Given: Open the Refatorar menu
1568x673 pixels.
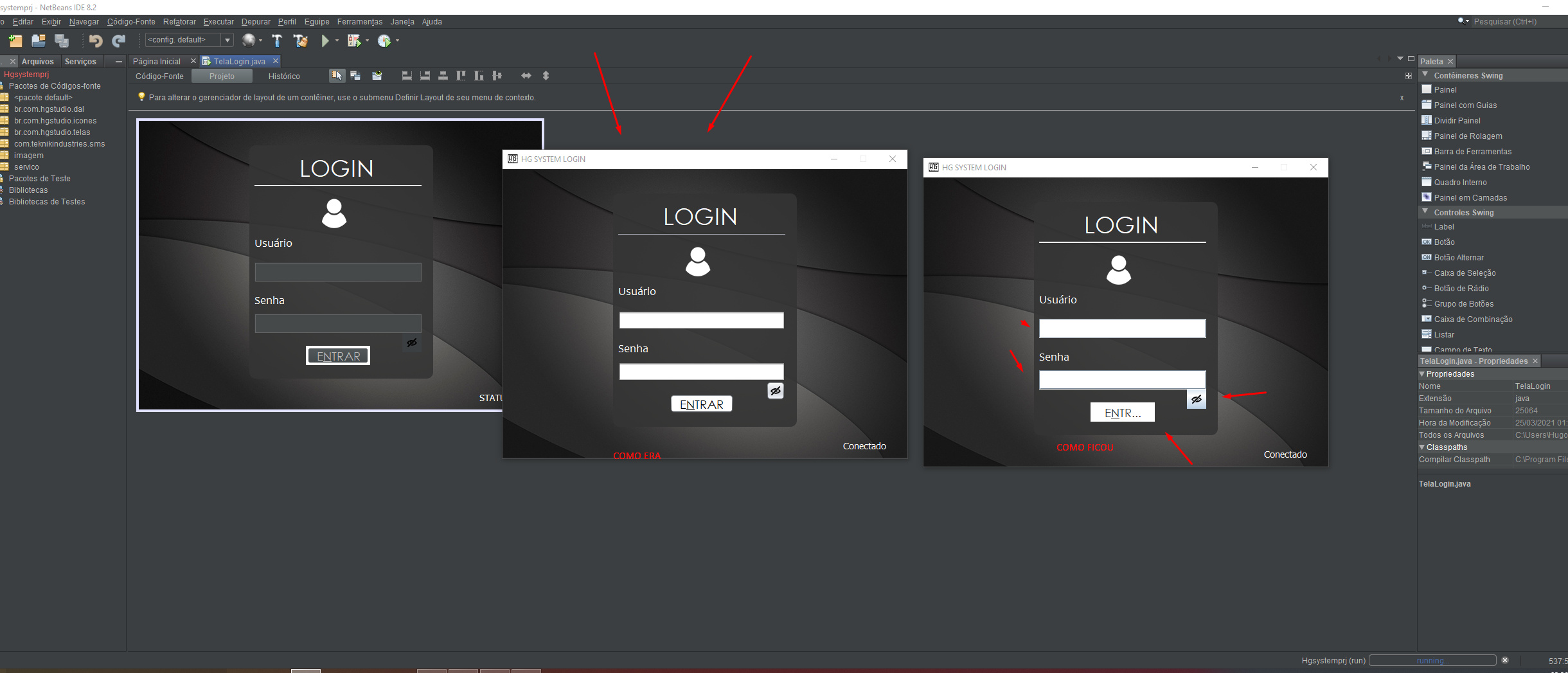Looking at the screenshot, I should click(x=179, y=22).
